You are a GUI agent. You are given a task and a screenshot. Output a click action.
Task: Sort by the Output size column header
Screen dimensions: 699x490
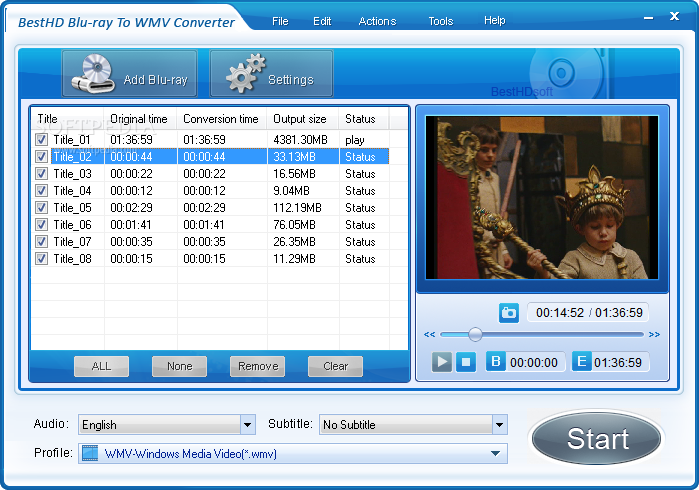303,119
